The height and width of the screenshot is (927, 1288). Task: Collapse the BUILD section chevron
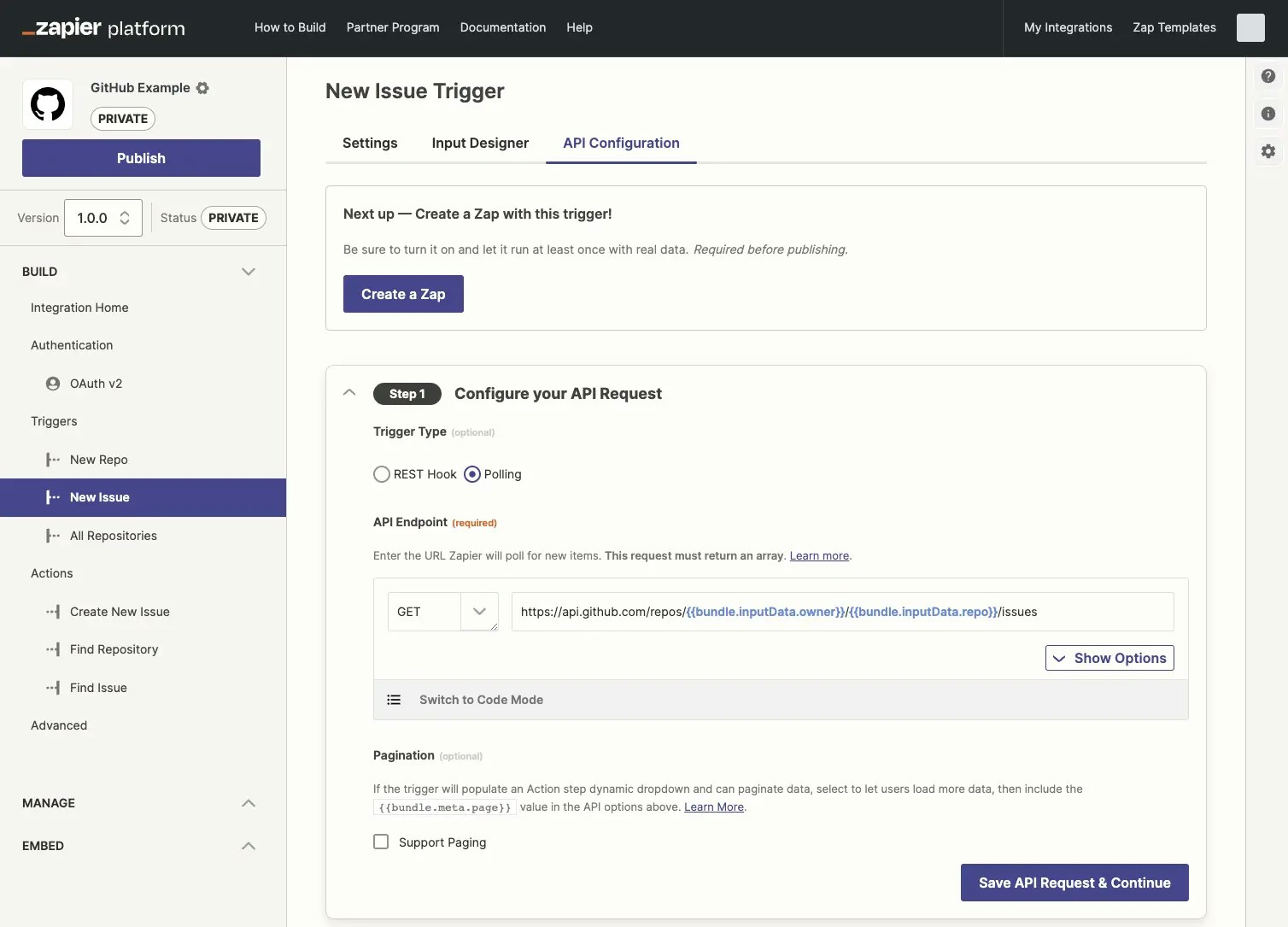tap(249, 272)
